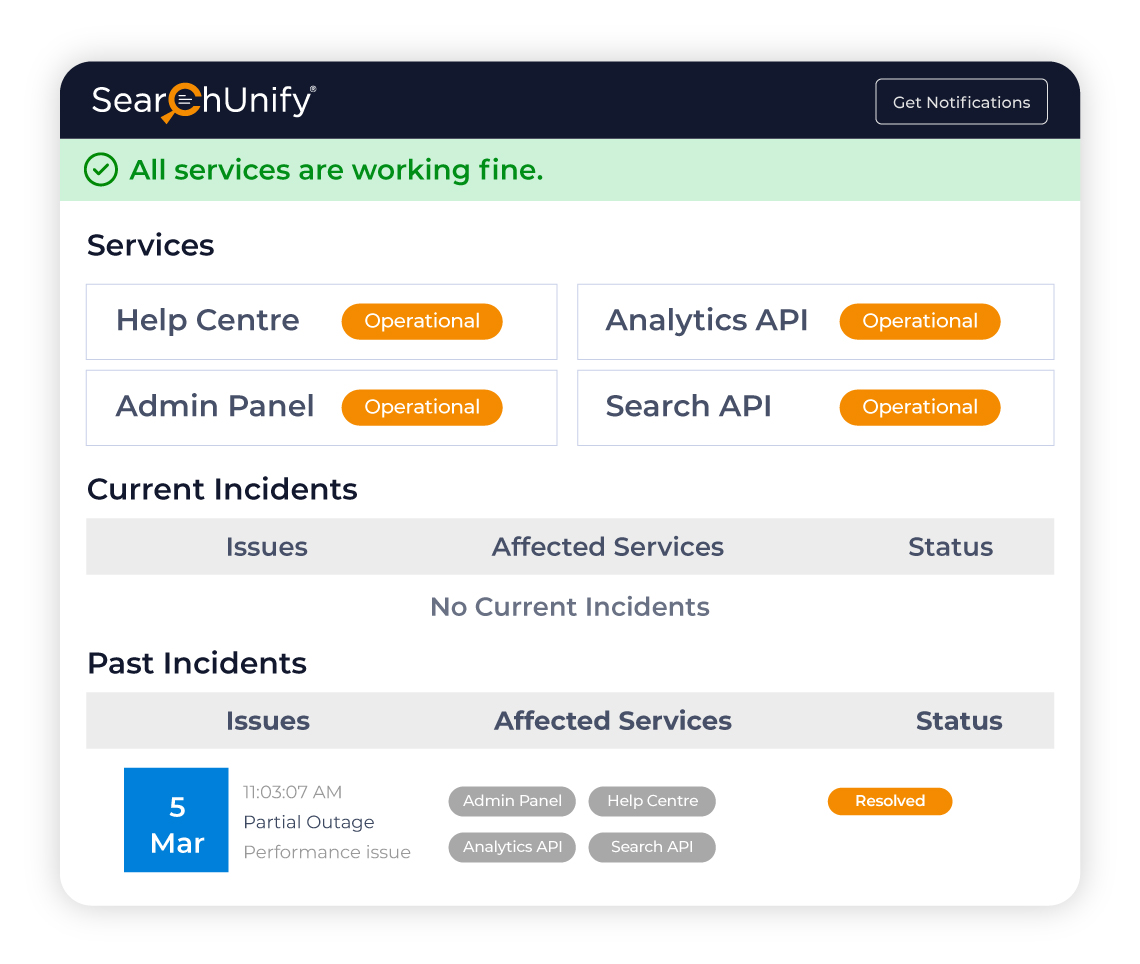Click the green checkmark status icon
This screenshot has height=964, width=1140.
point(101,170)
